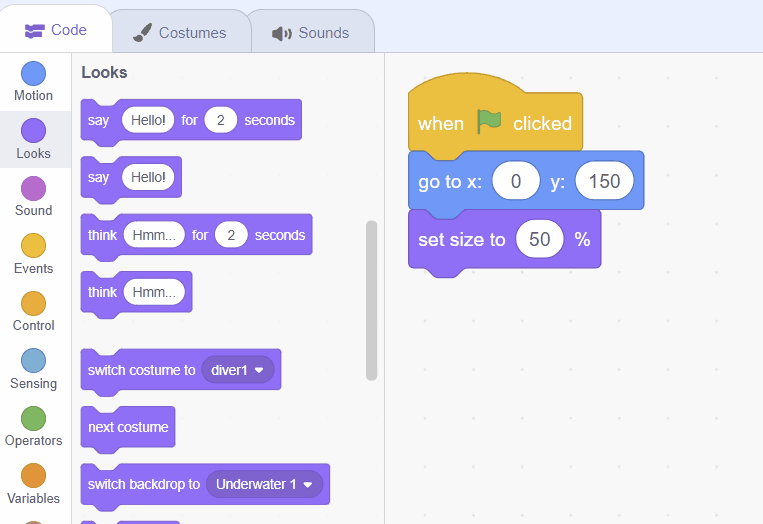Click the next costume block
Screen dimensions: 763x524
click(x=128, y=427)
